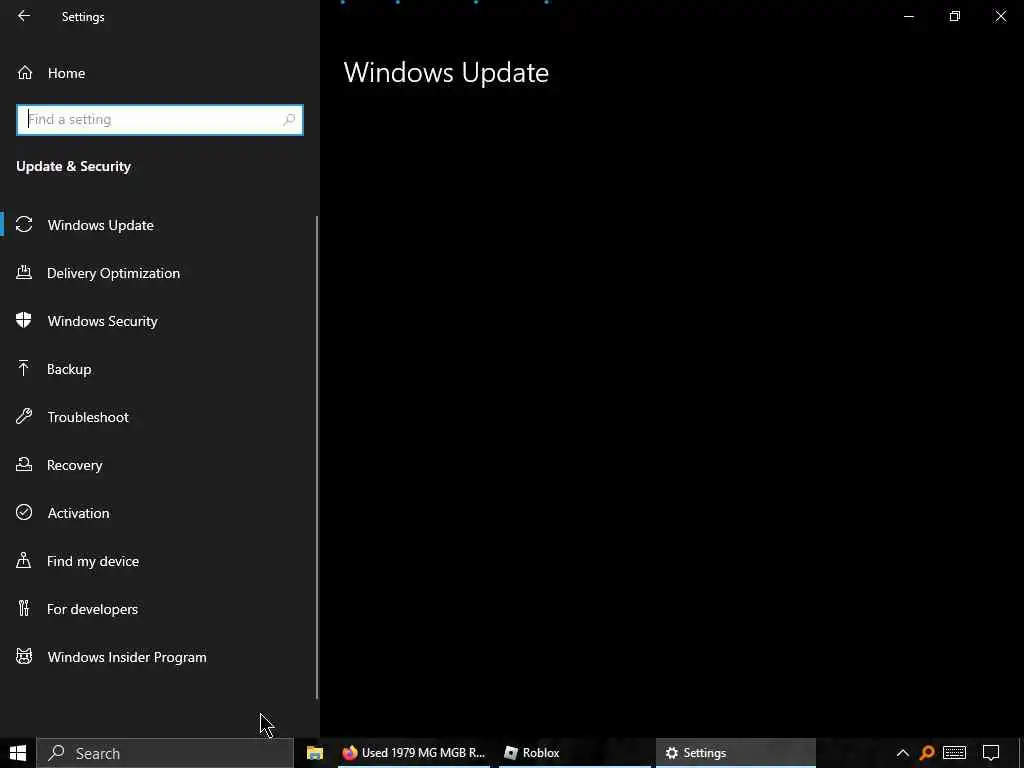Show hidden system tray icons

pyautogui.click(x=903, y=753)
